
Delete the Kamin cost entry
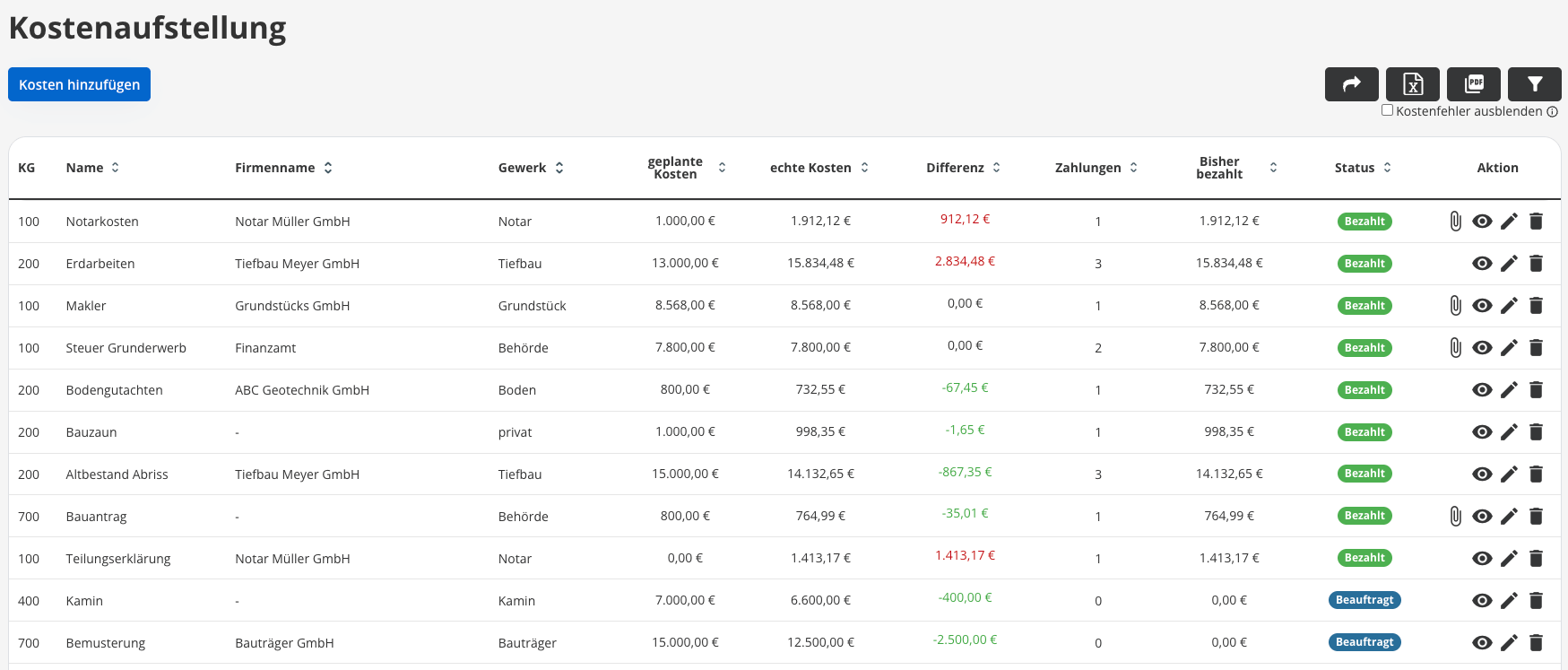(1536, 601)
